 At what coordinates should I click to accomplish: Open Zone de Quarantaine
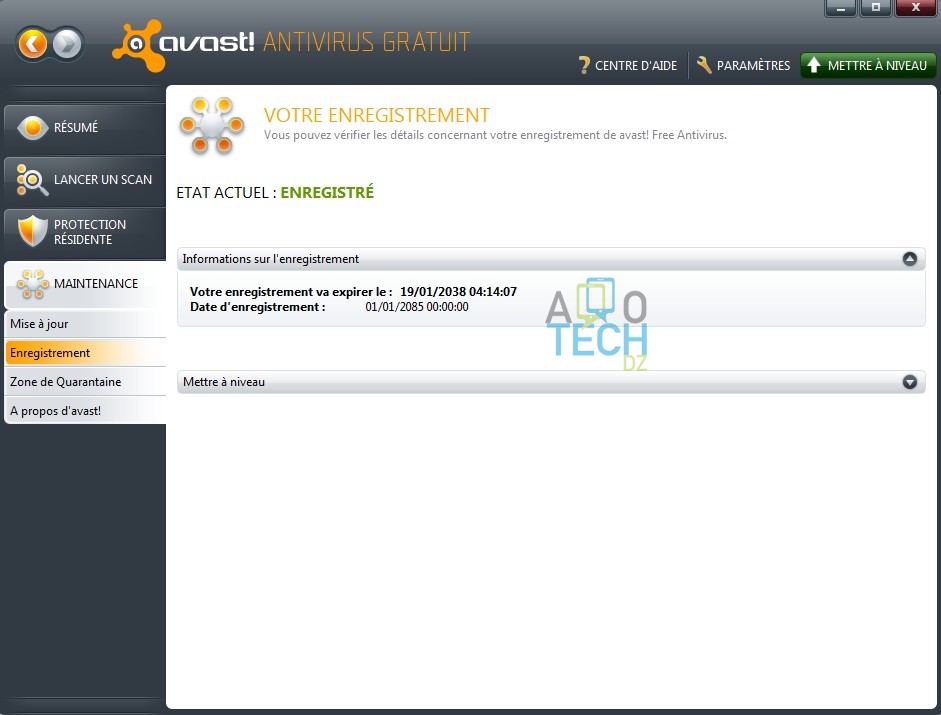(85, 382)
